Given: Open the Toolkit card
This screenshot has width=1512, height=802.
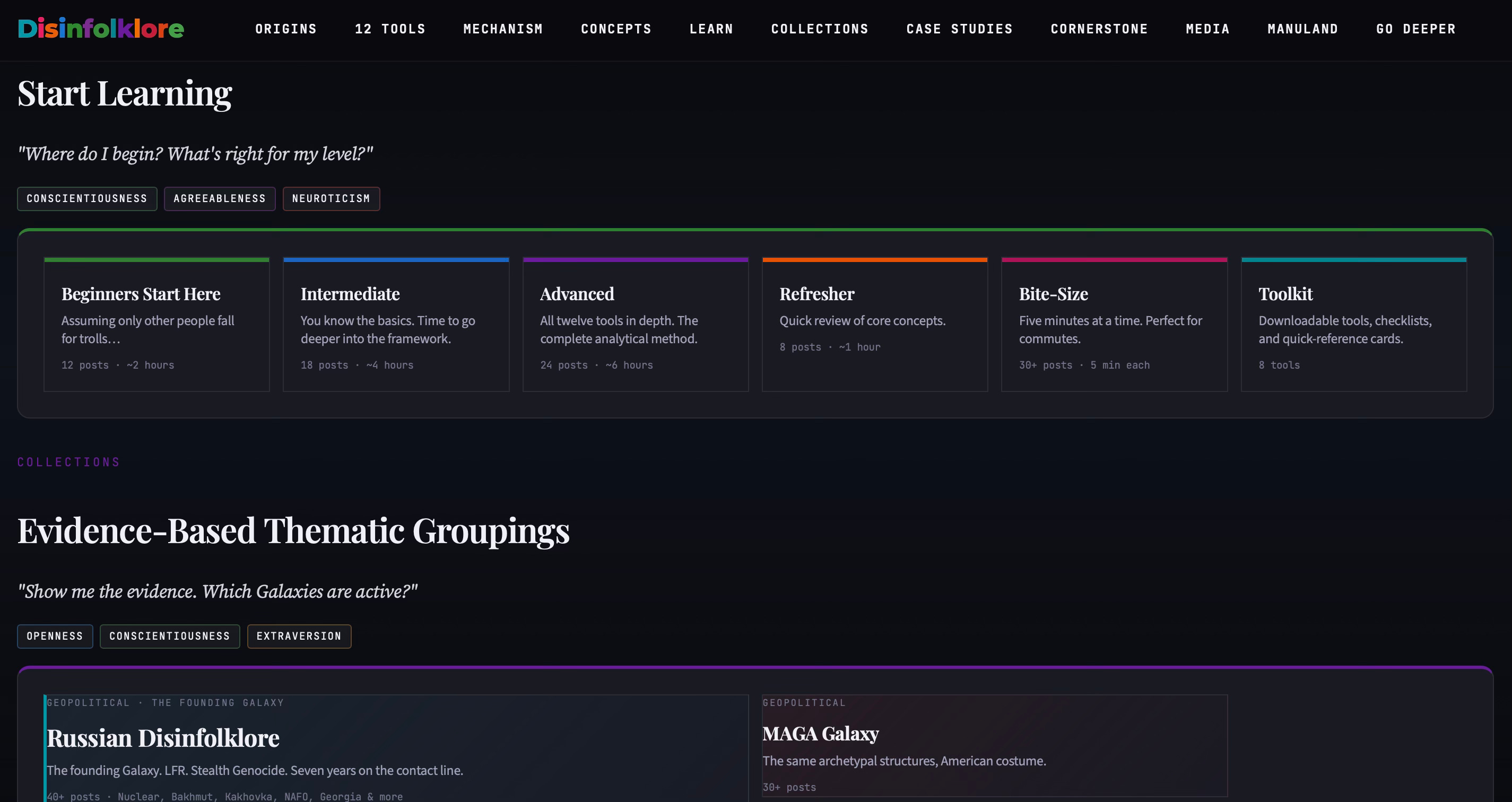Looking at the screenshot, I should click(x=1353, y=325).
